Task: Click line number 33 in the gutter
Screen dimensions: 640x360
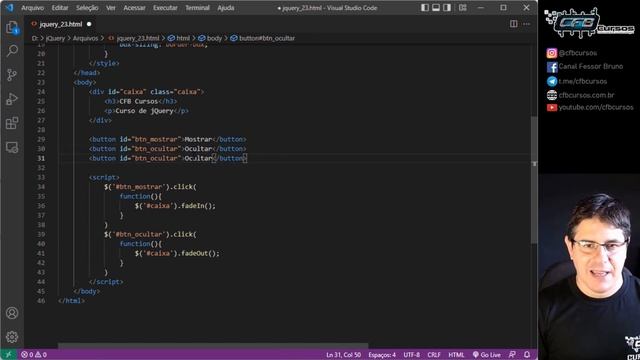Action: pos(41,177)
